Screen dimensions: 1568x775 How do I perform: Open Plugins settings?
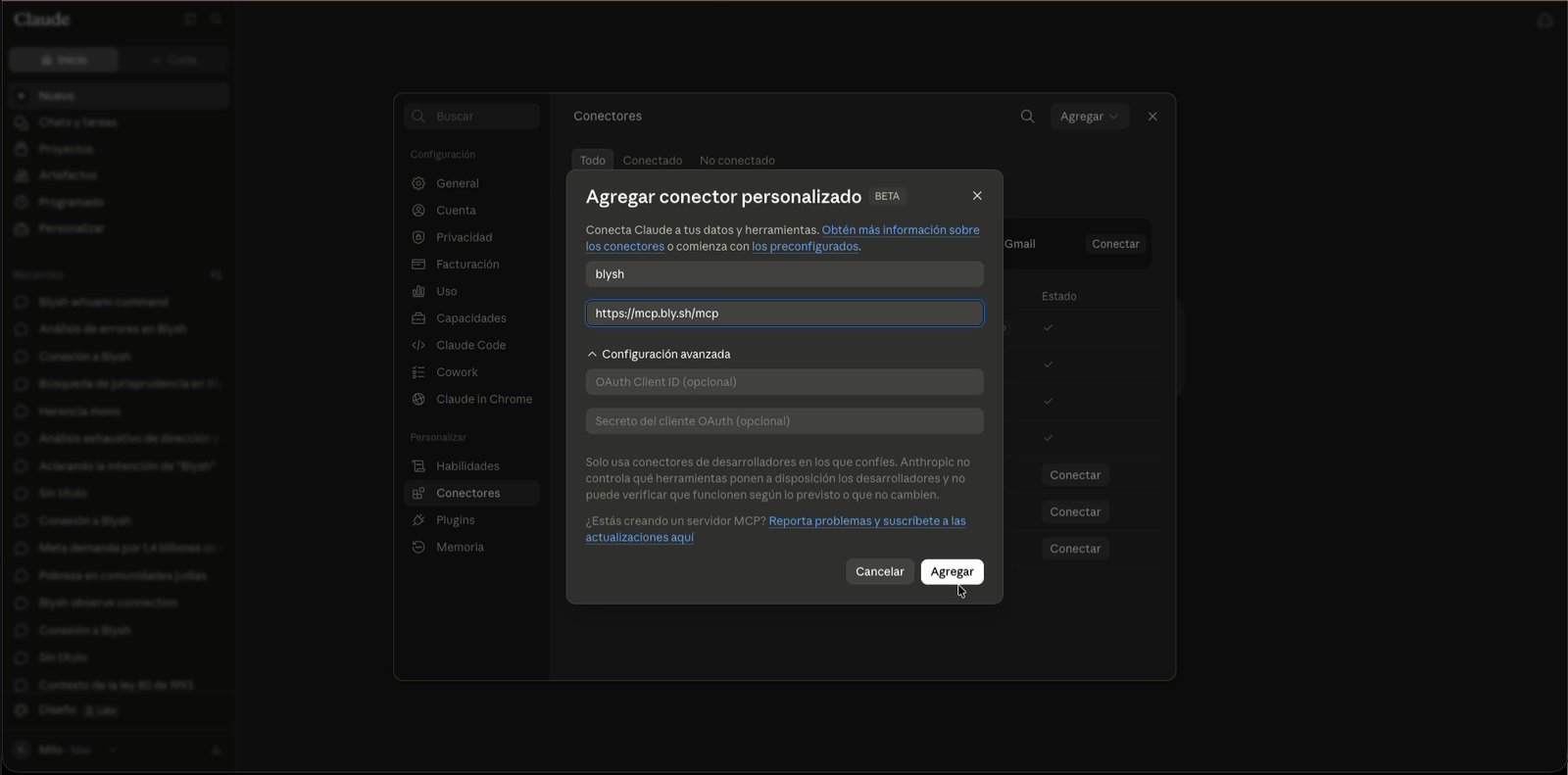click(472, 520)
